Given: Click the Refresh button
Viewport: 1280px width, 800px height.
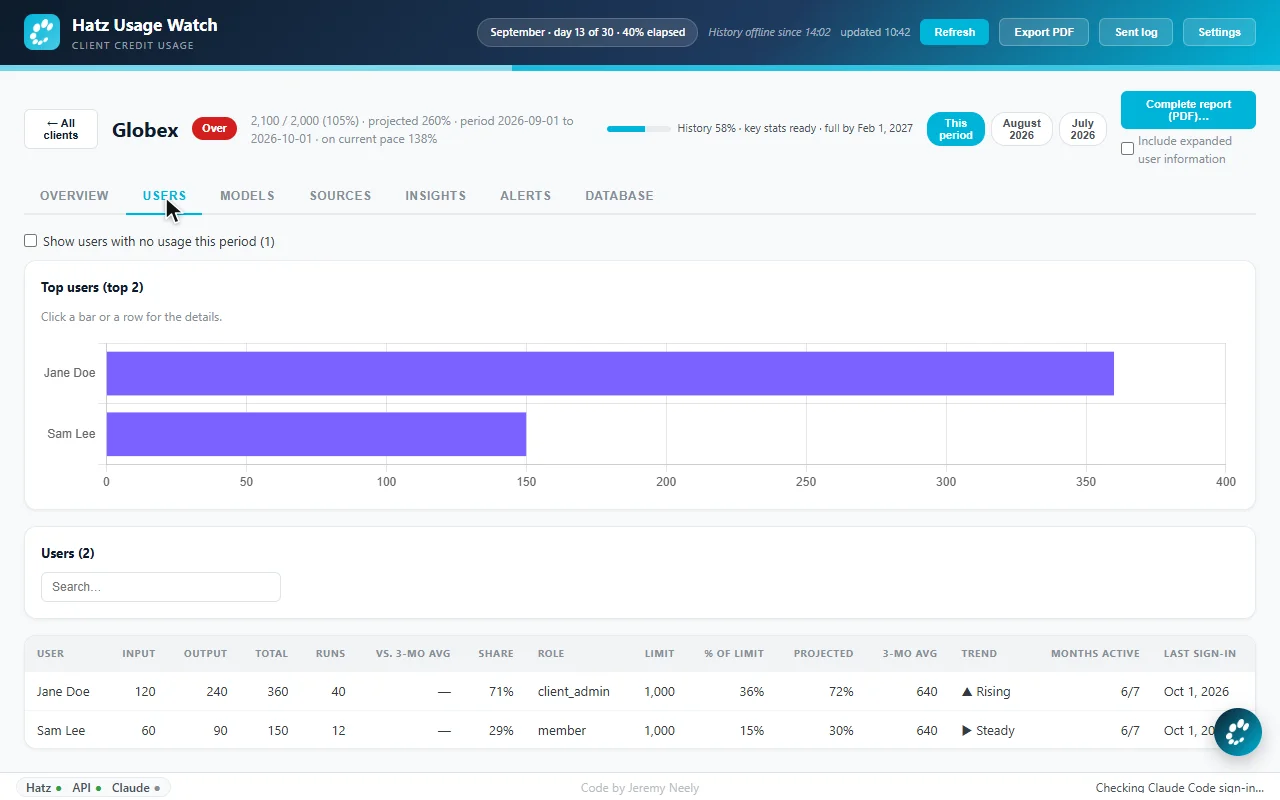Looking at the screenshot, I should coord(954,32).
